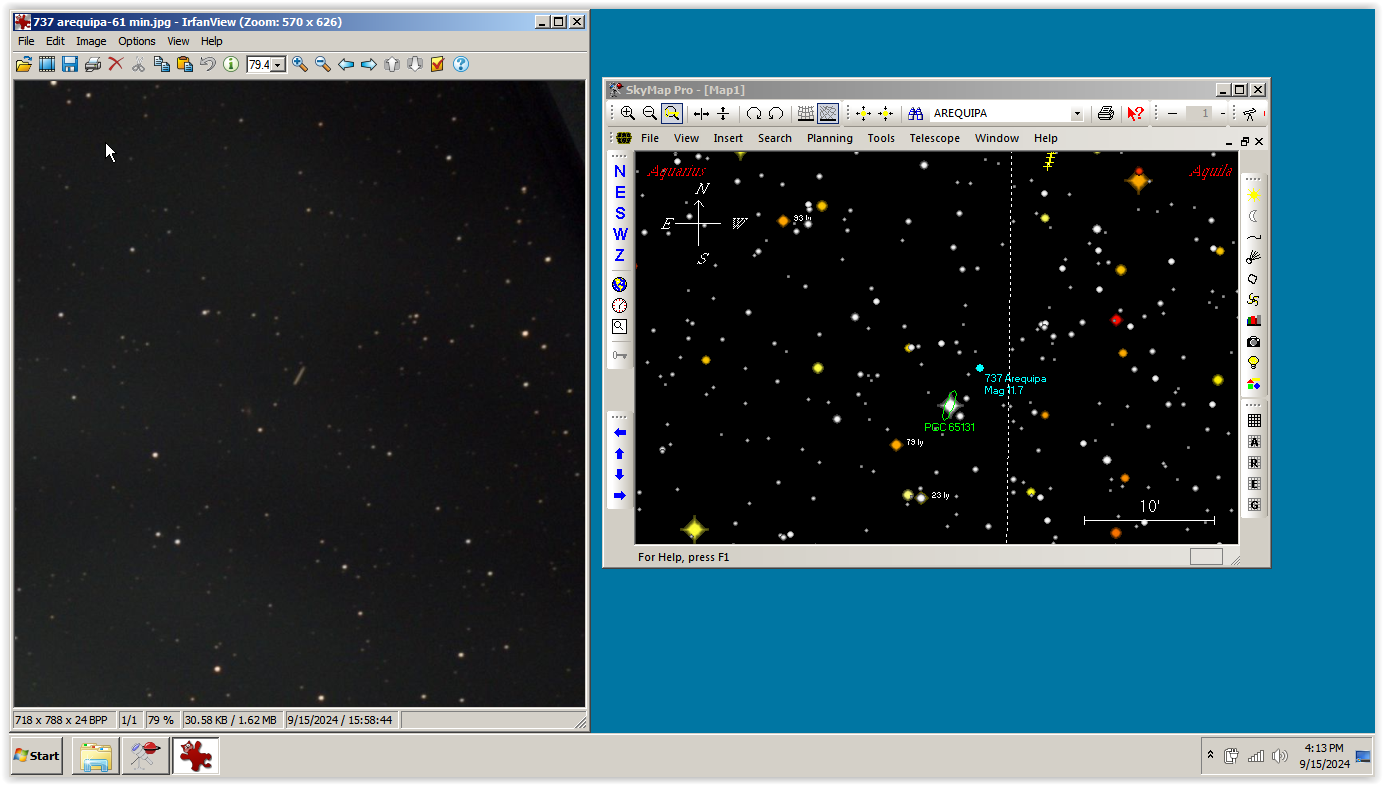This screenshot has height=785, width=1383.
Task: Save the image with the floppy icon
Action: (x=70, y=64)
